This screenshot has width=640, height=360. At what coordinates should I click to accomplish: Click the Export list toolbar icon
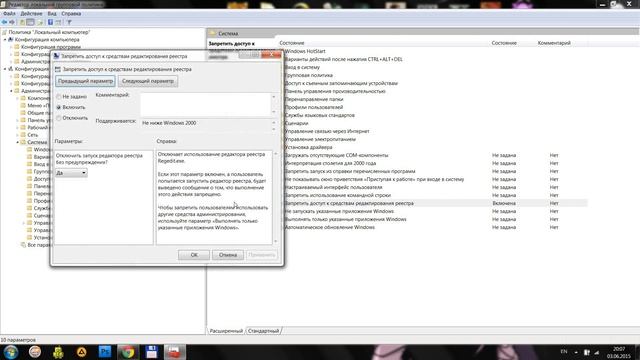tap(40, 22)
